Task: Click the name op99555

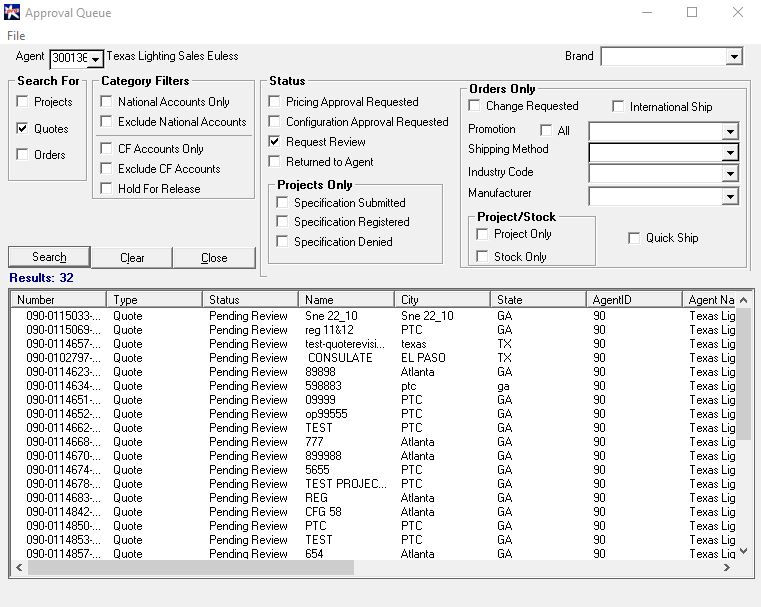Action: 326,414
